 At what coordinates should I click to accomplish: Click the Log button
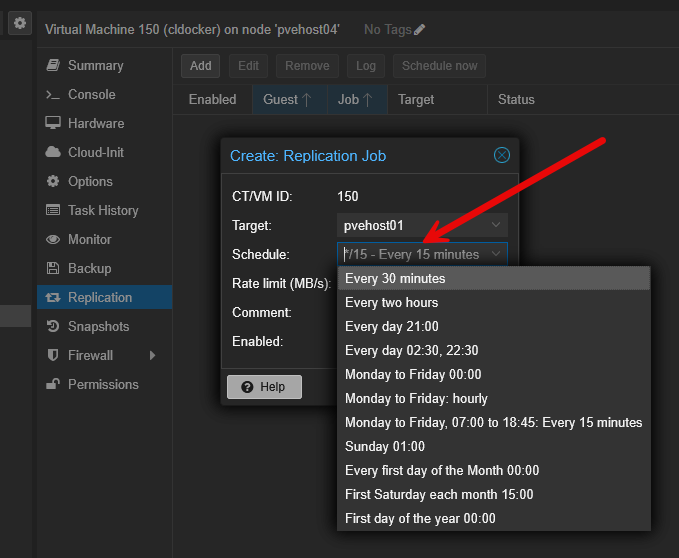(366, 66)
